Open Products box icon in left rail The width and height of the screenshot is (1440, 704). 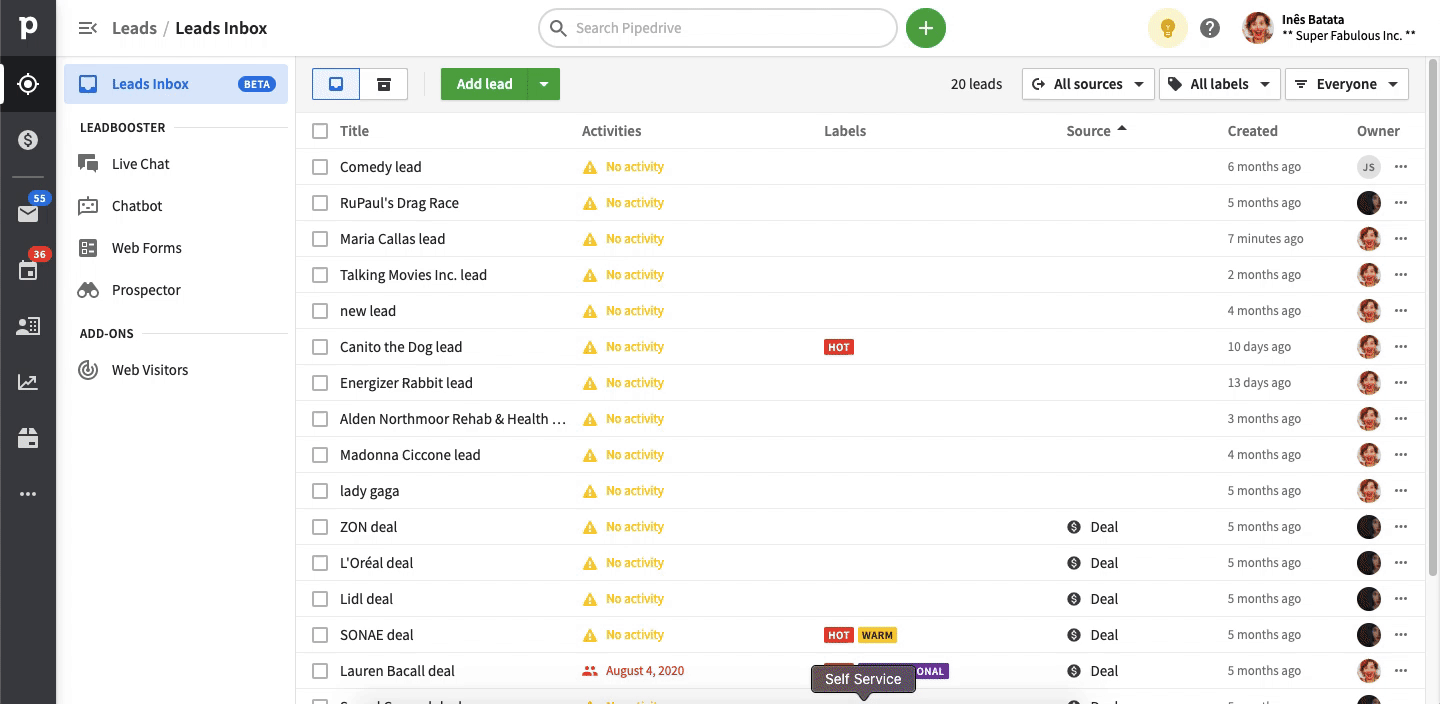(28, 438)
